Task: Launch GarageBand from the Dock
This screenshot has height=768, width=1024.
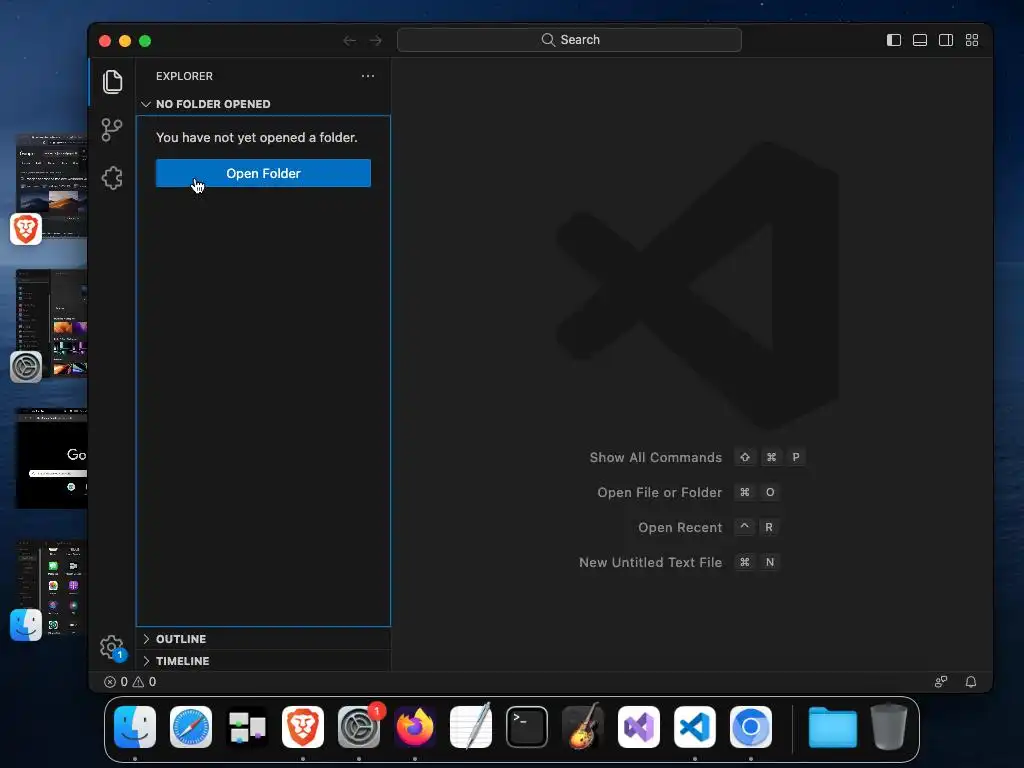Action: coord(583,727)
